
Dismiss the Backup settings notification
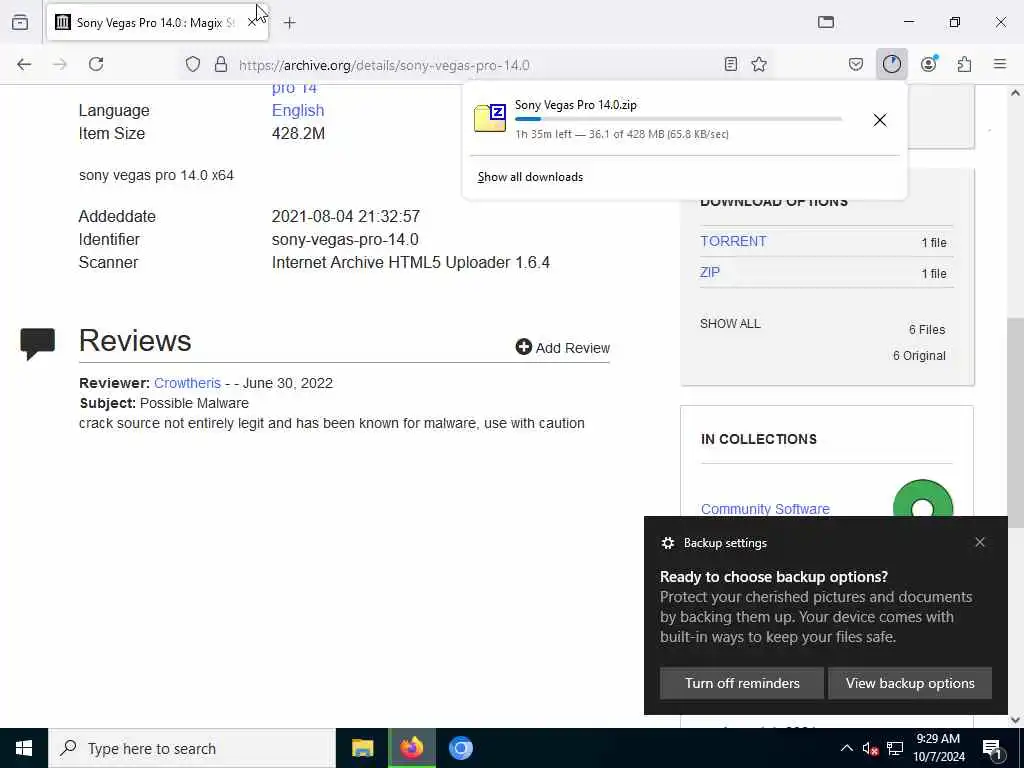(980, 542)
